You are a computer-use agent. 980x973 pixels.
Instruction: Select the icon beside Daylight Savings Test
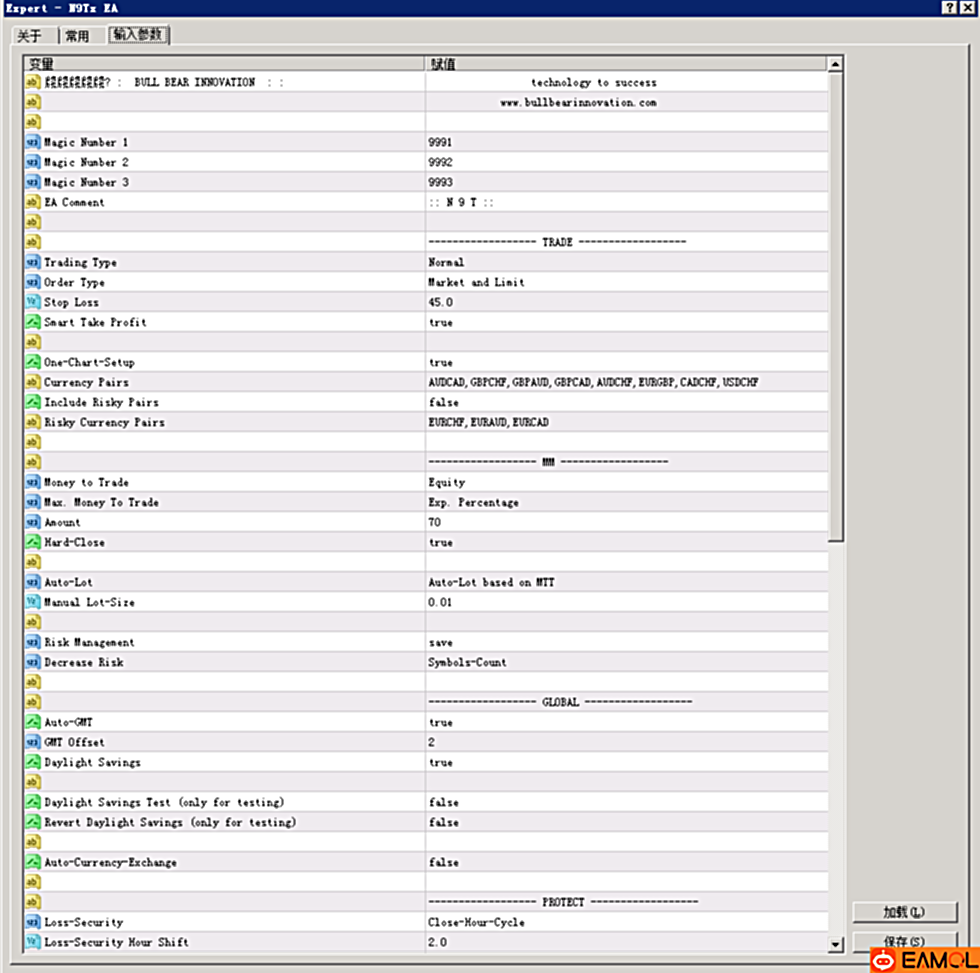tap(32, 802)
